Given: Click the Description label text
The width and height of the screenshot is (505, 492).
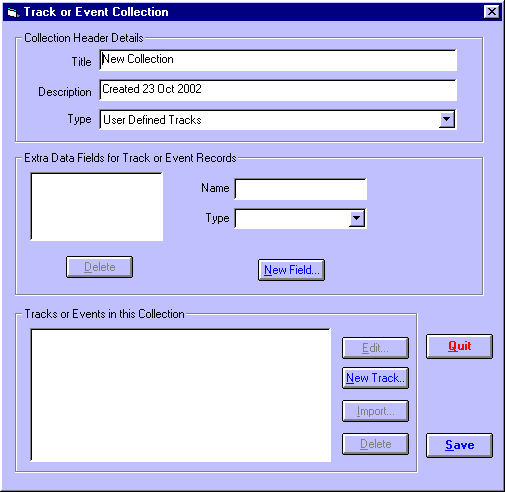Looking at the screenshot, I should click(65, 92).
